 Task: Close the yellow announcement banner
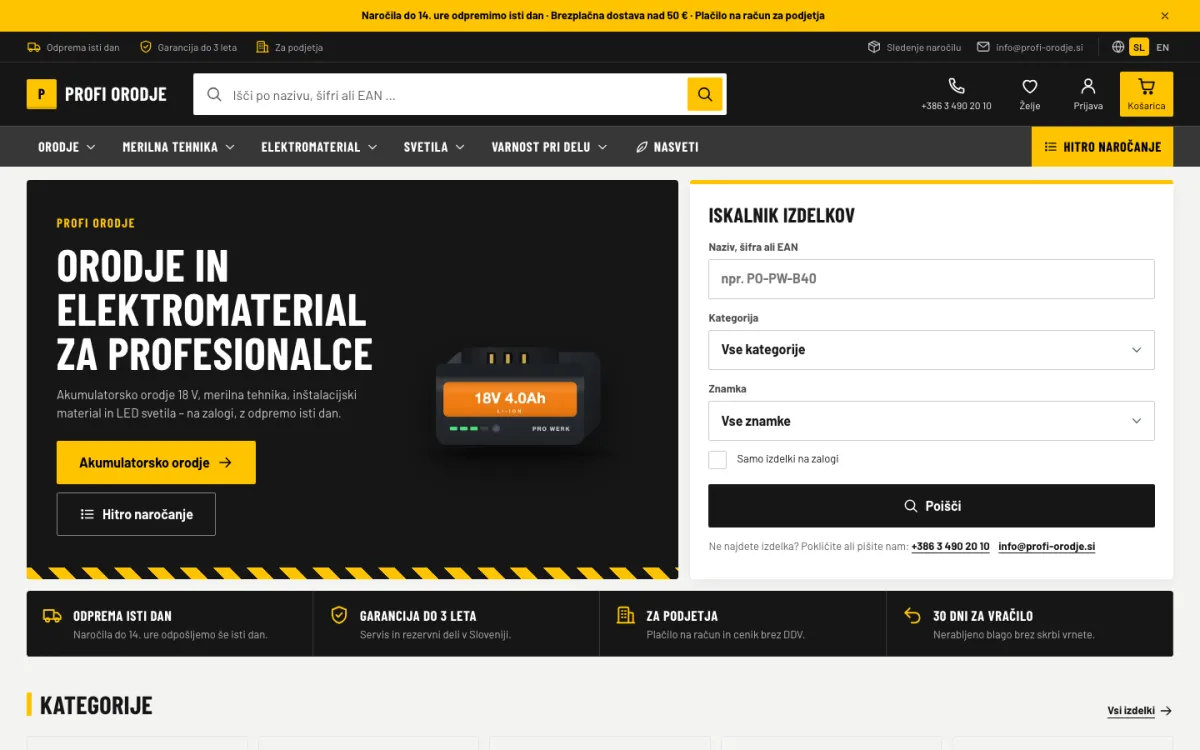point(1165,16)
